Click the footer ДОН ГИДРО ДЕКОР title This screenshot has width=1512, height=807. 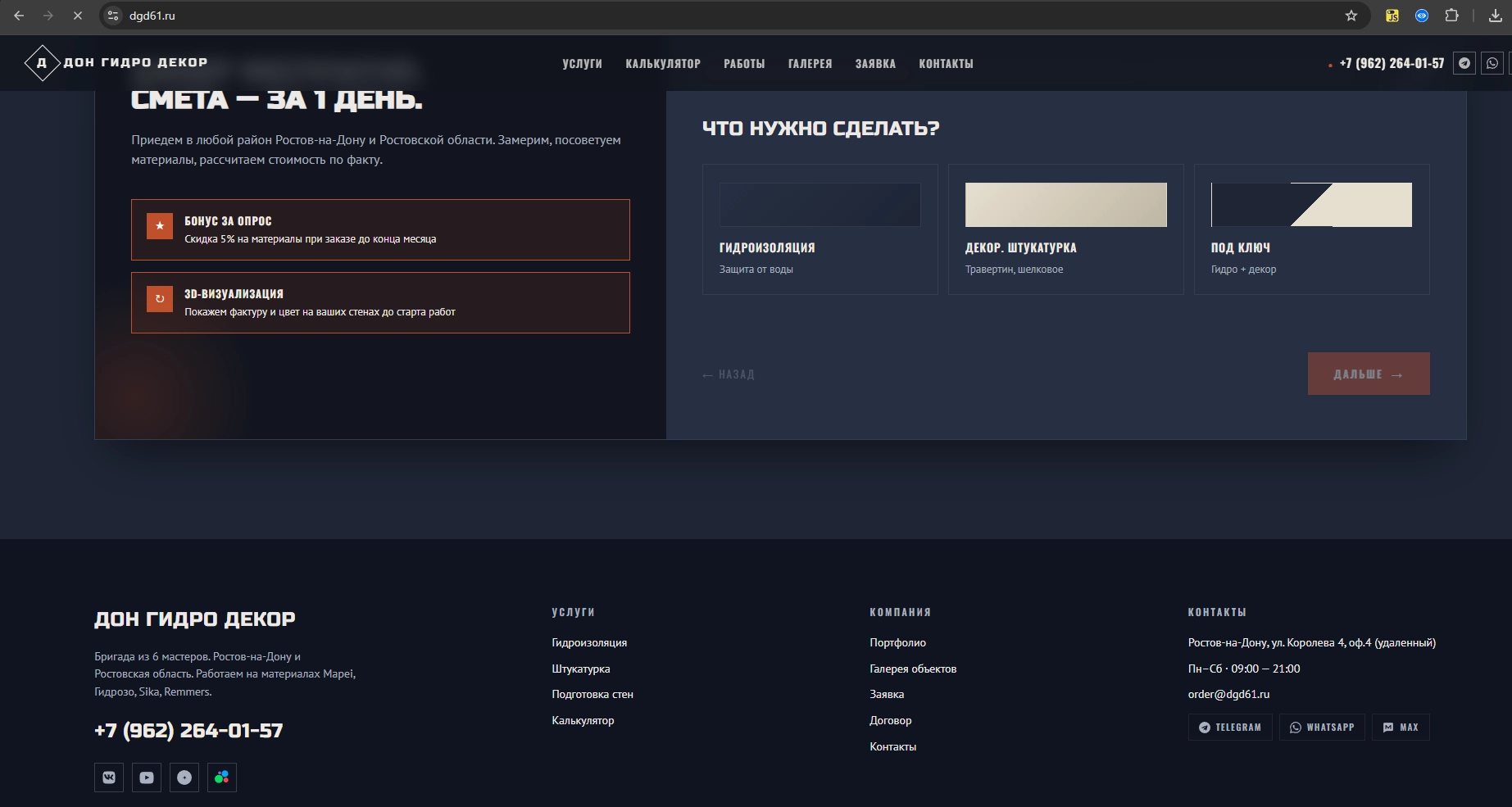[195, 619]
